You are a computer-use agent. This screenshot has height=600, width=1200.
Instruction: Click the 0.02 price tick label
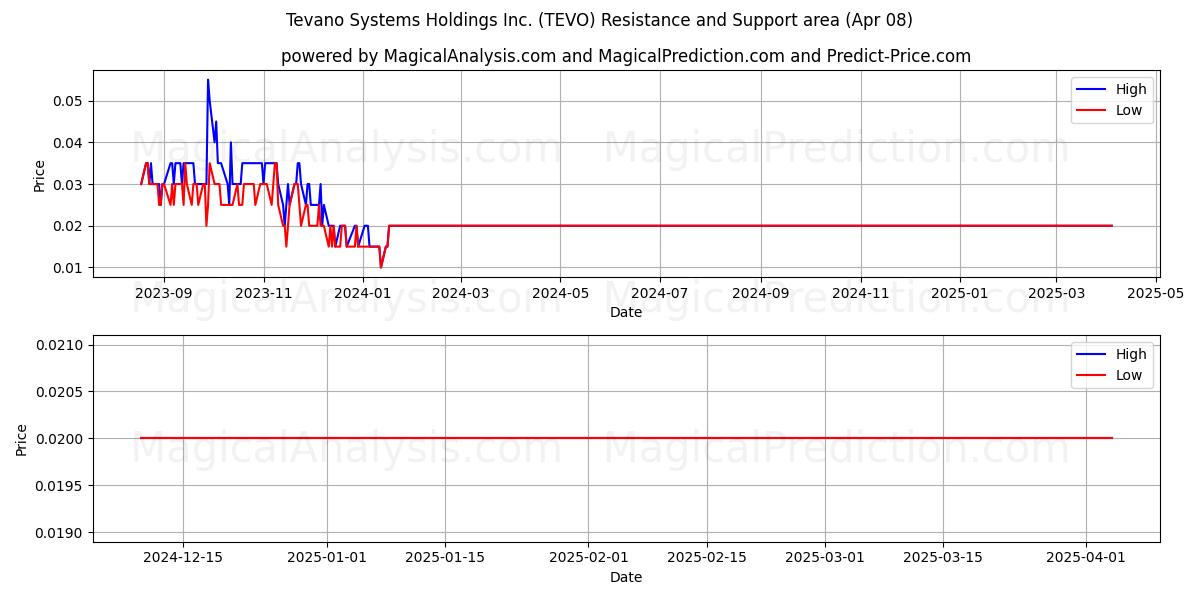tap(68, 226)
